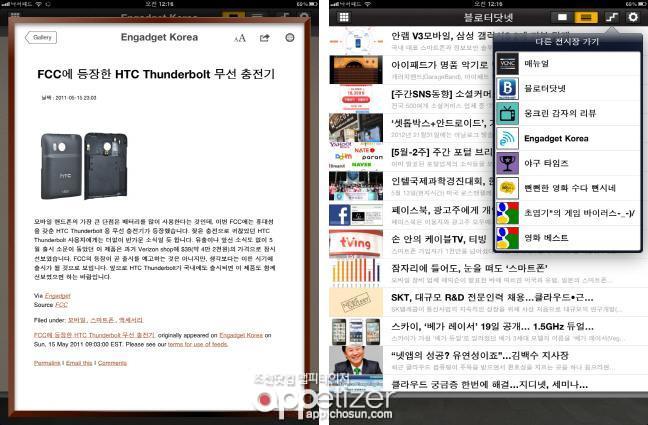Tap the stamped paper thumbnail for SKT
Screen dimensions: 648x425
356,302
